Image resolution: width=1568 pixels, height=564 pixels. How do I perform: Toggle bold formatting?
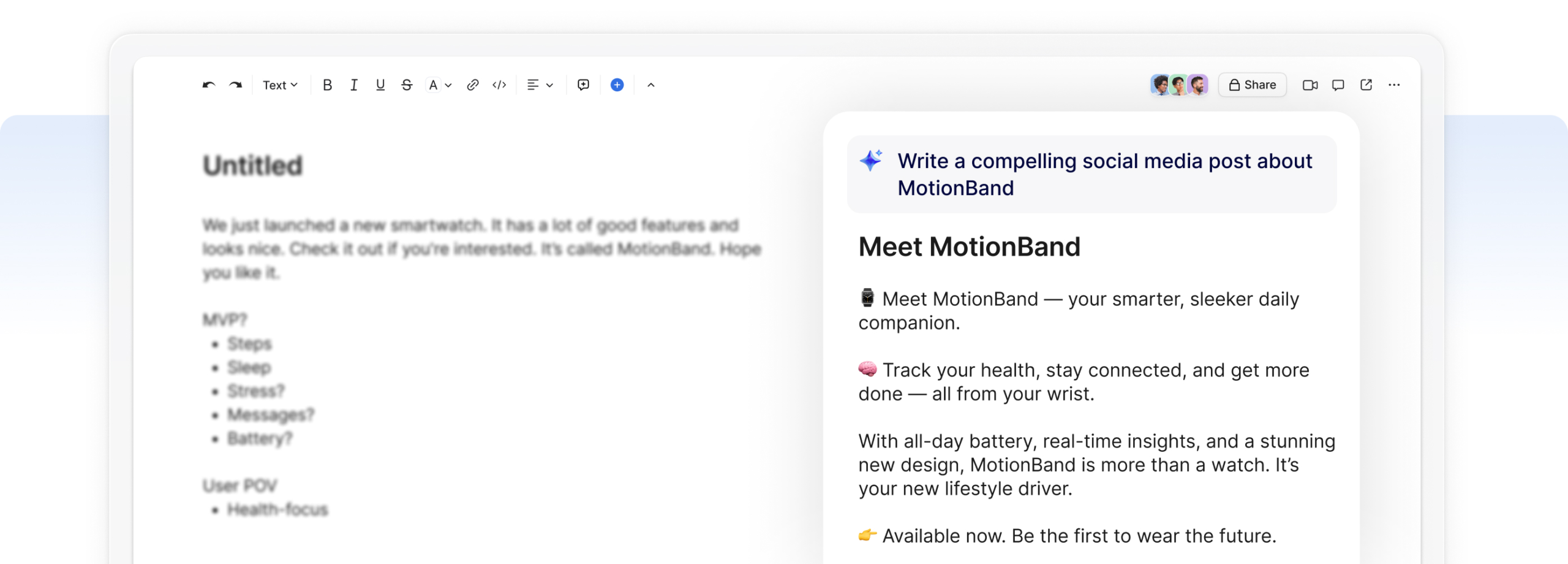[x=328, y=85]
